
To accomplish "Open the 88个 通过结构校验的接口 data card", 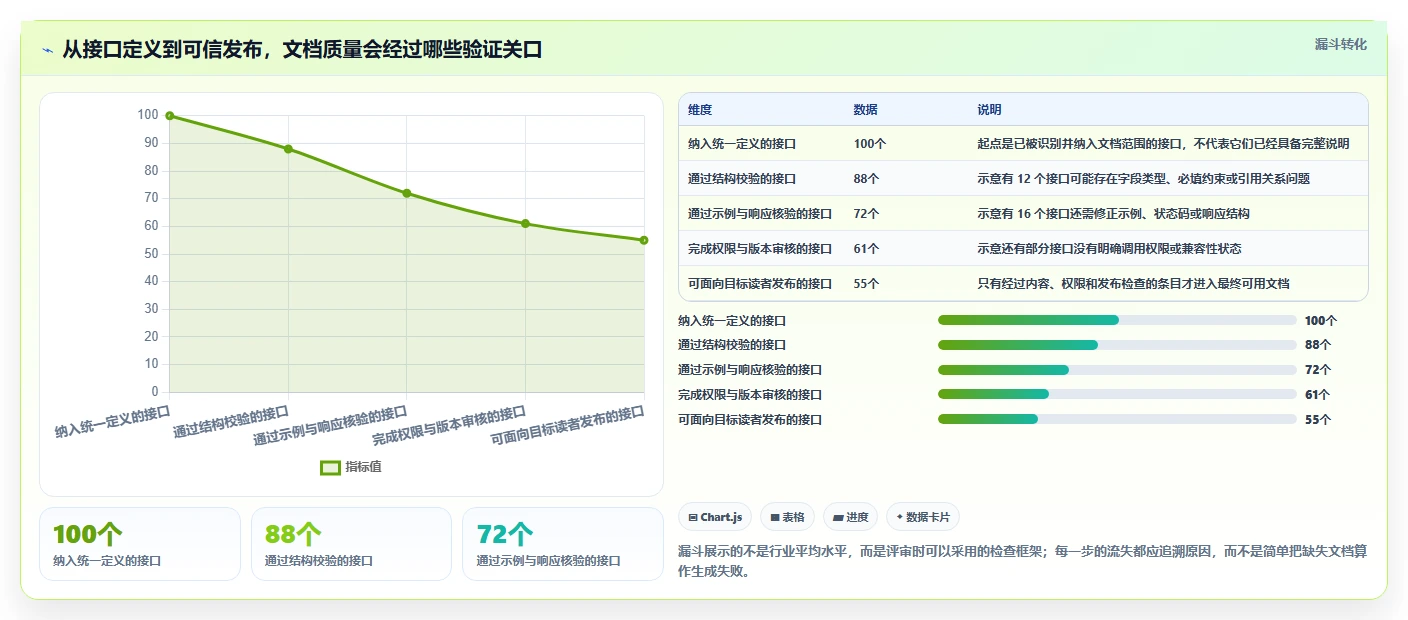I will (352, 544).
